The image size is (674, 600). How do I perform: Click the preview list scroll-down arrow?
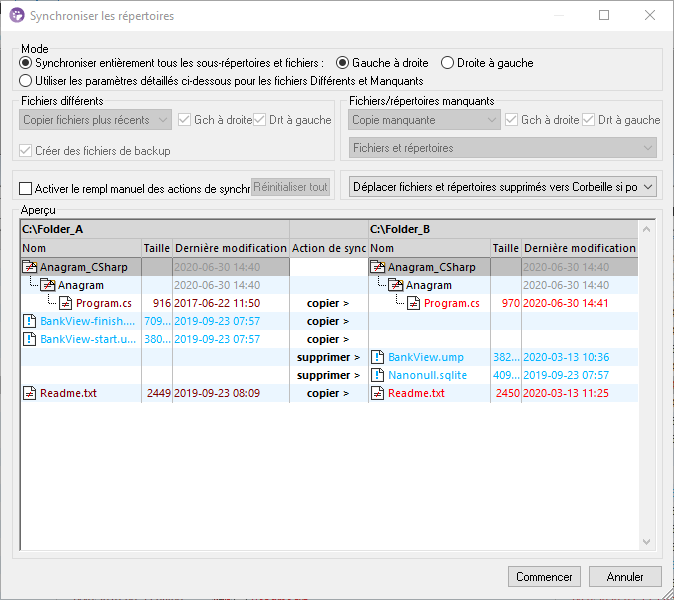coord(647,542)
